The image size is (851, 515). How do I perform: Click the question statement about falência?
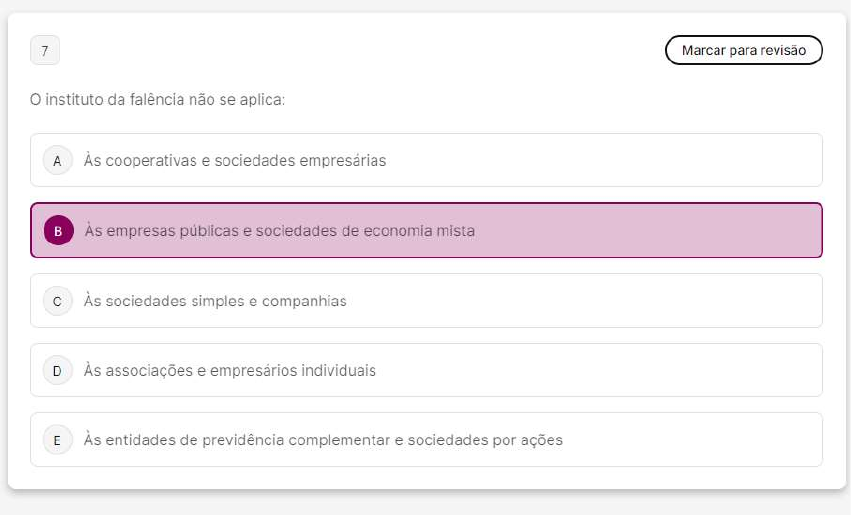(158, 100)
